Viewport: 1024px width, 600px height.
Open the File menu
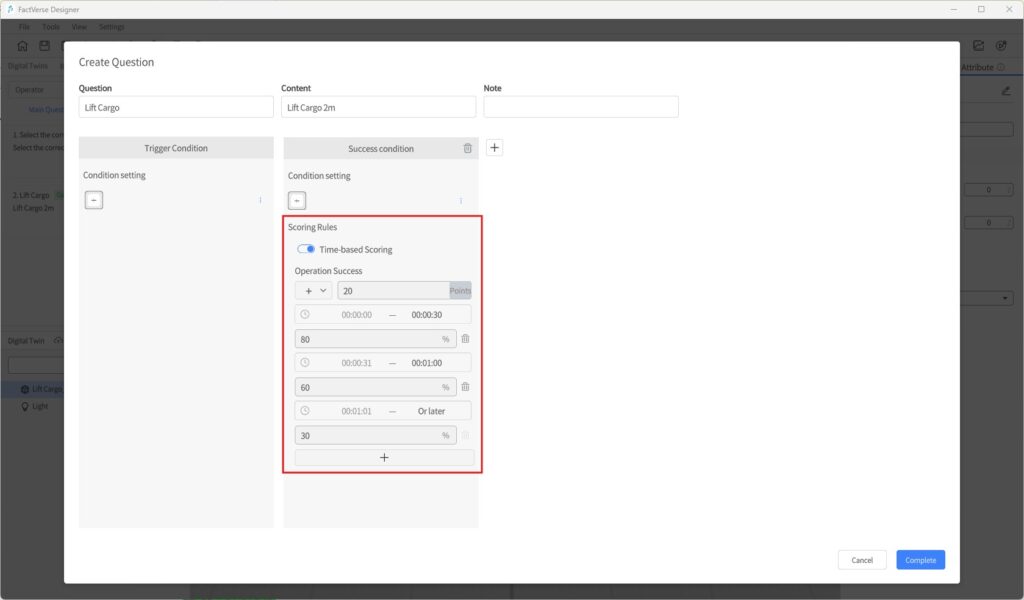coord(24,26)
